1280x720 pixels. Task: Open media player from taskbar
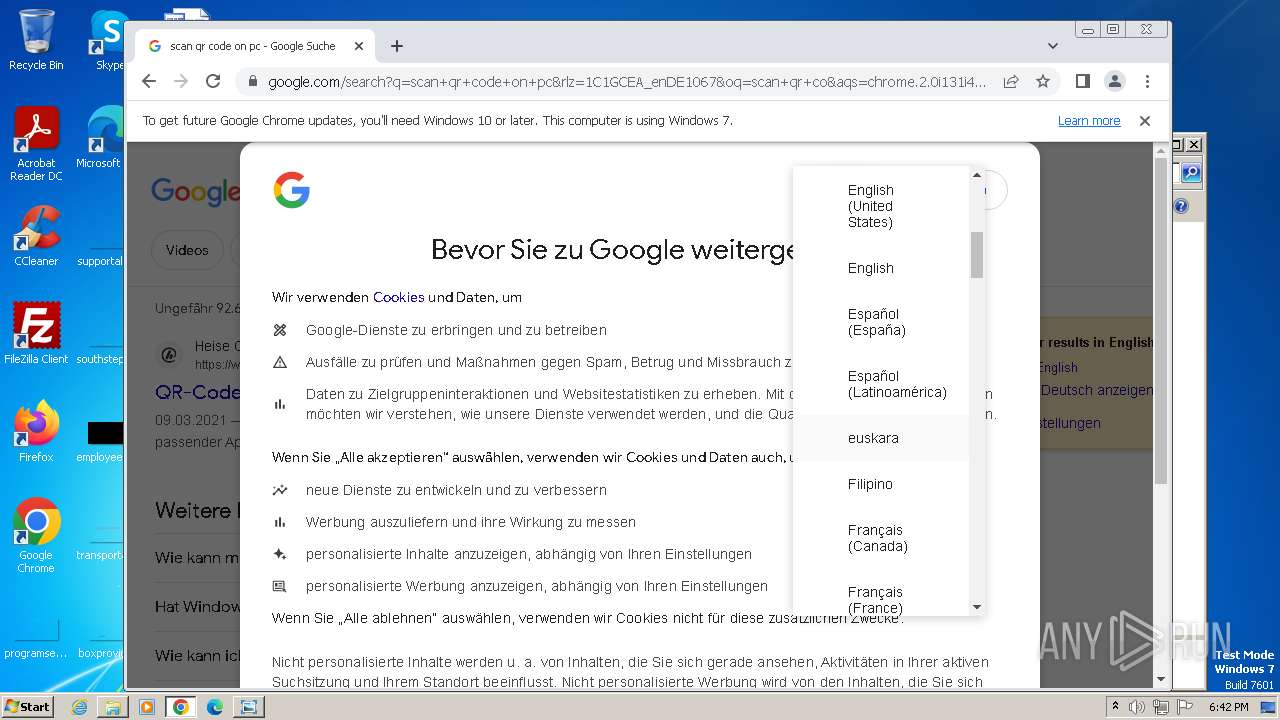[x=147, y=706]
